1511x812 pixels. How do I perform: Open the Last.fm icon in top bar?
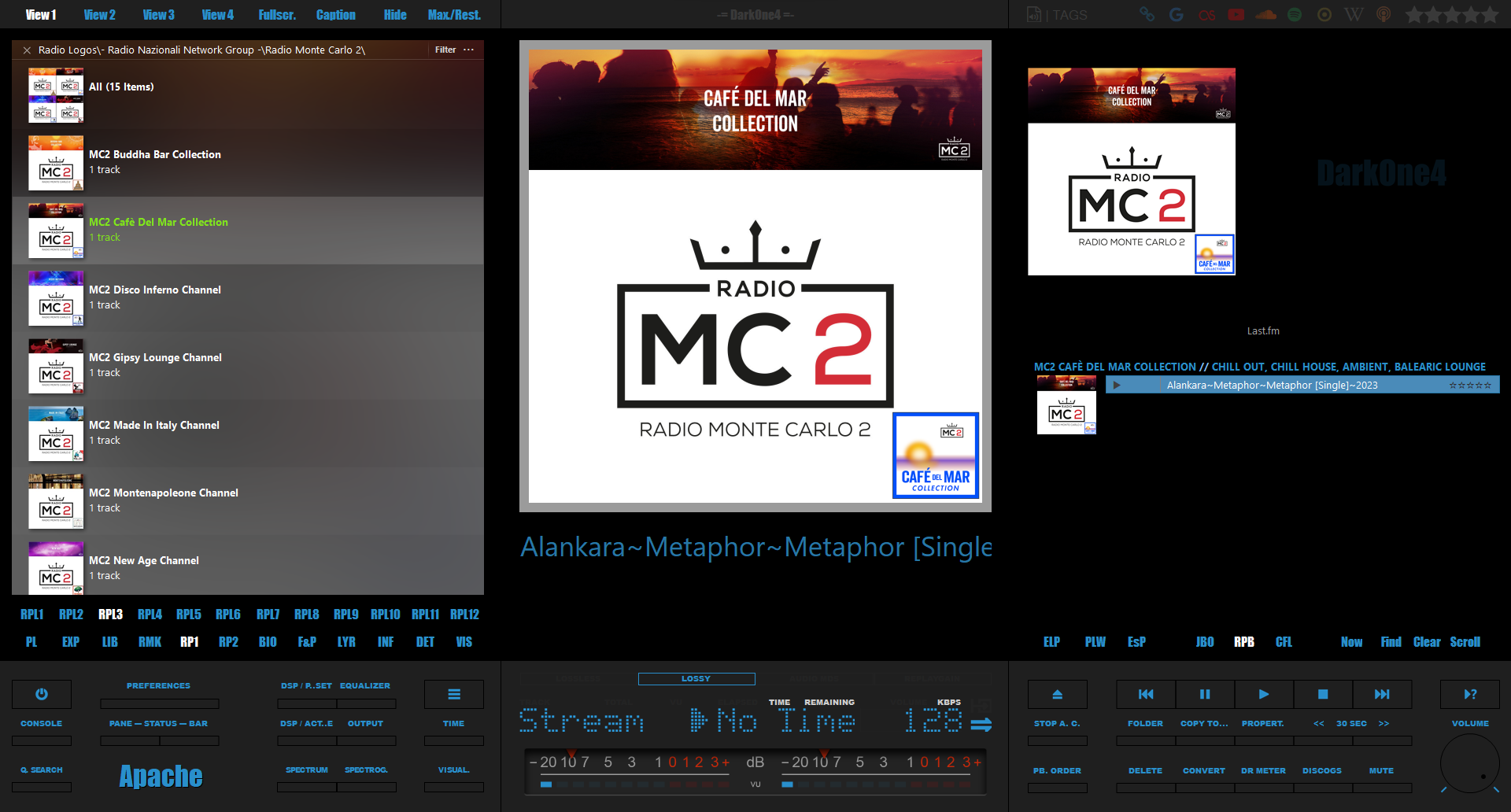click(1206, 14)
